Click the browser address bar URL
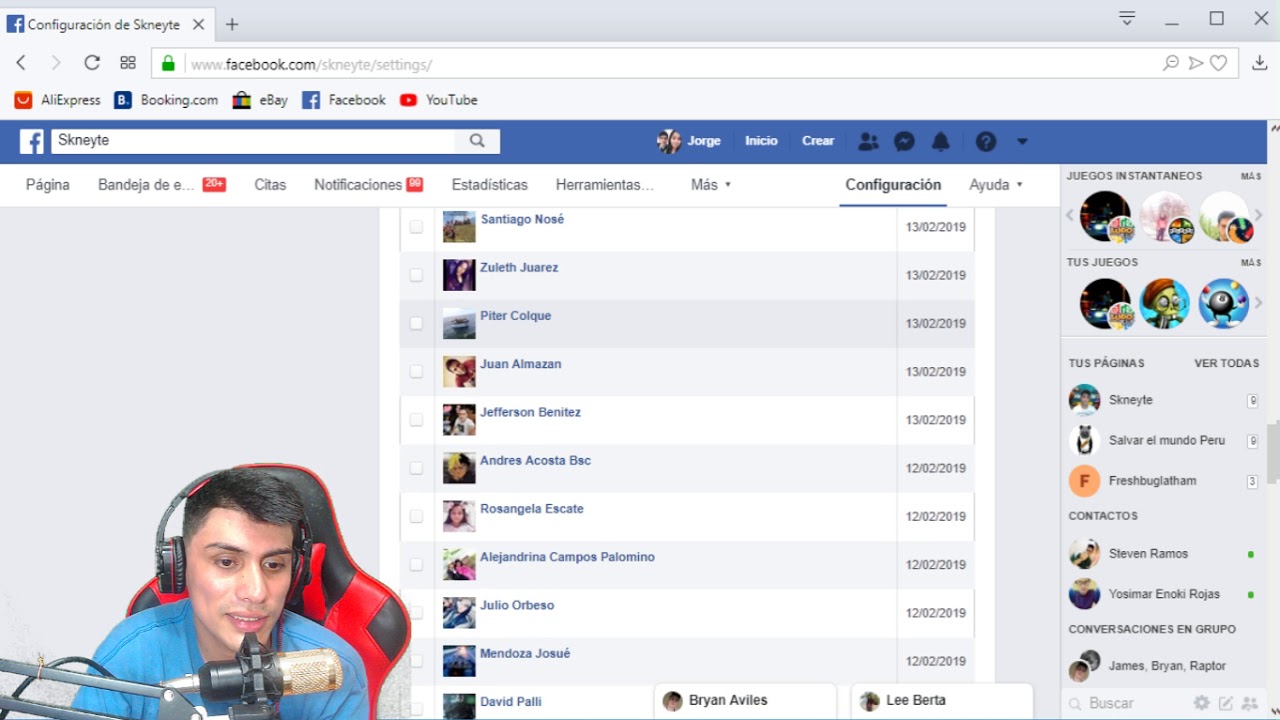Image resolution: width=1280 pixels, height=720 pixels. click(311, 64)
